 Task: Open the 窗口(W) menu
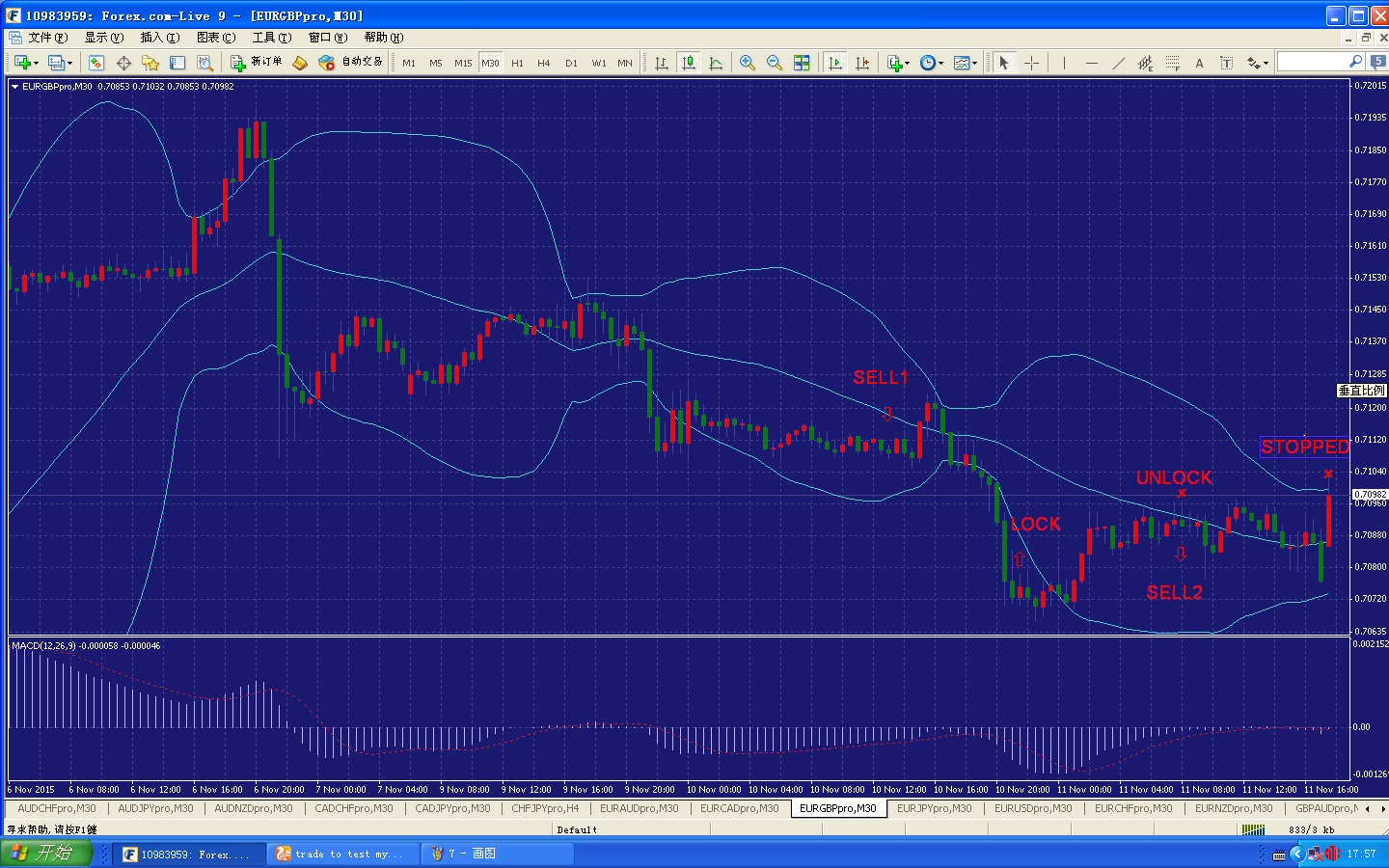[328, 38]
